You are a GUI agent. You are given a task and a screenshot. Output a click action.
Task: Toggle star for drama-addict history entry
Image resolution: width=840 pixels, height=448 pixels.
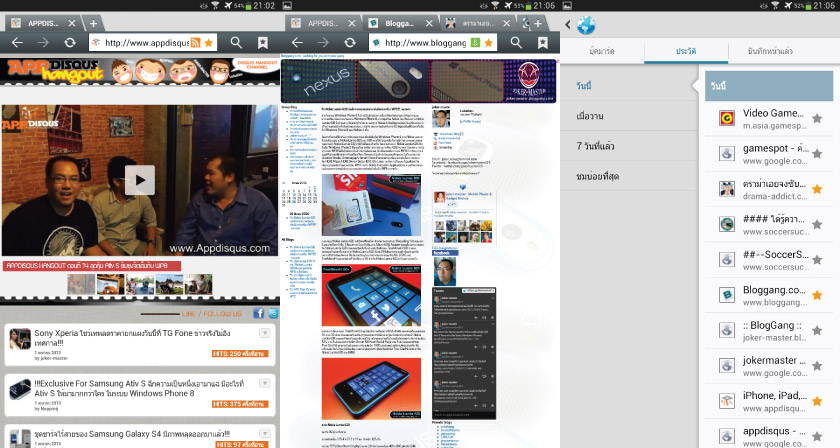pos(817,189)
